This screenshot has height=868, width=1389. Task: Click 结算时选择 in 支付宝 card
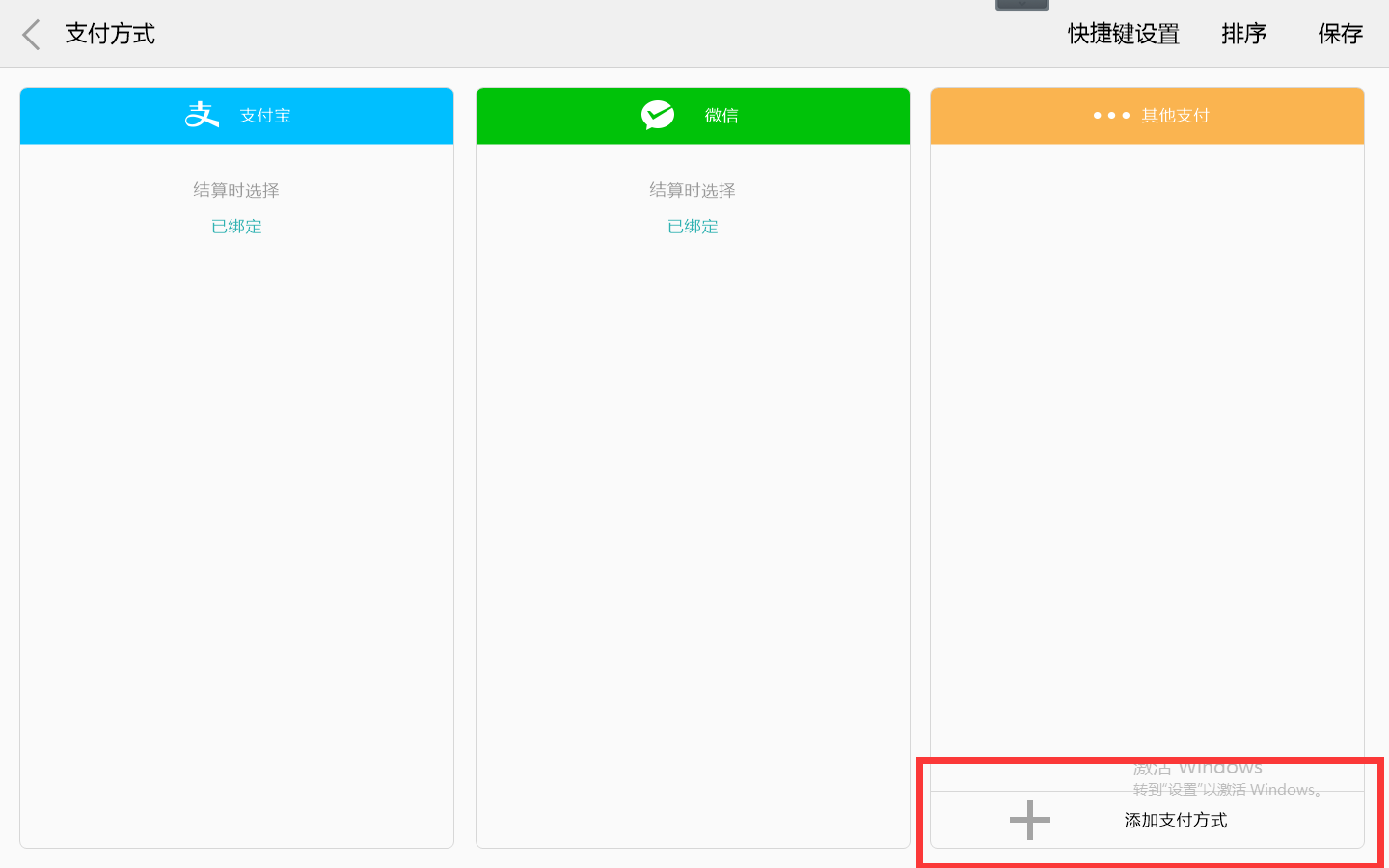pyautogui.click(x=236, y=190)
